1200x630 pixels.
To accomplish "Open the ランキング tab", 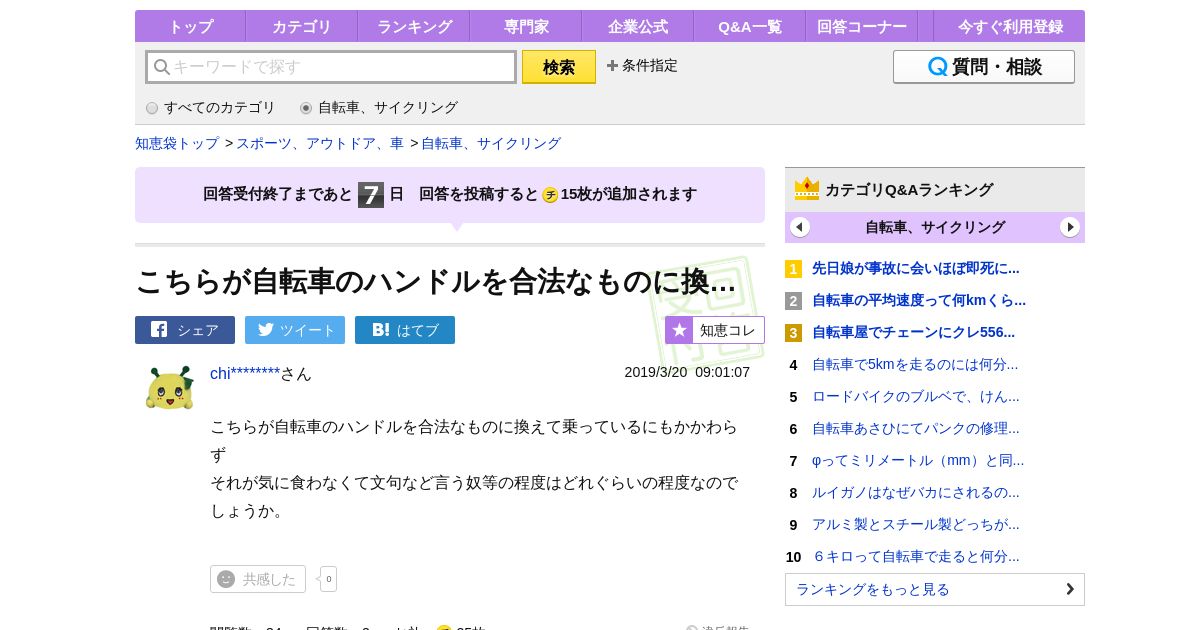I will (414, 26).
